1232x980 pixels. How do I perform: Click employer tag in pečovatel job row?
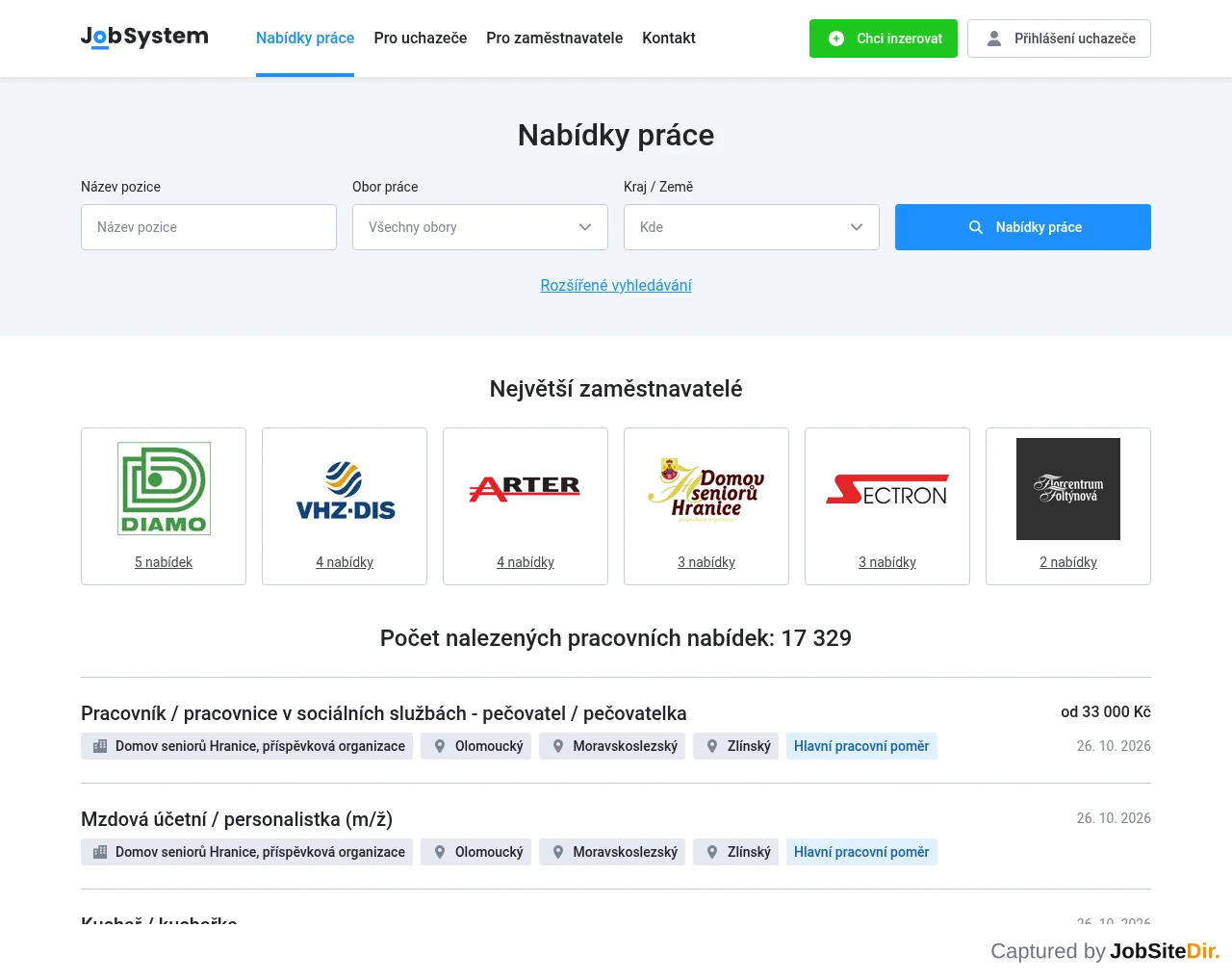pos(246,746)
